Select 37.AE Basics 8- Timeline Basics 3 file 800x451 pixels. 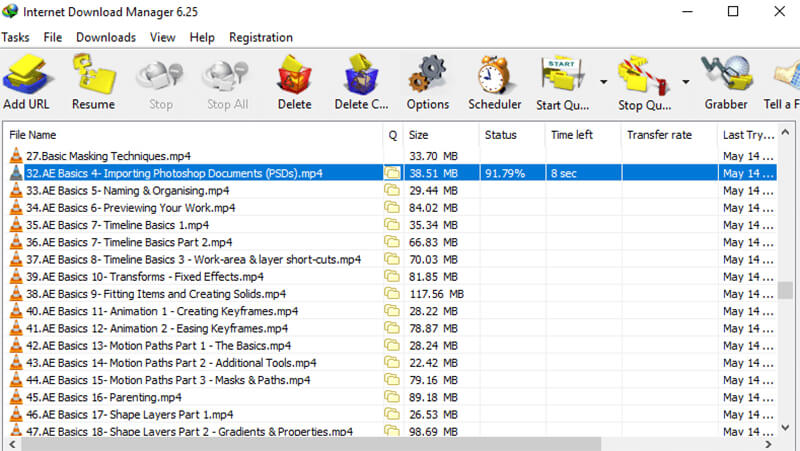193,260
